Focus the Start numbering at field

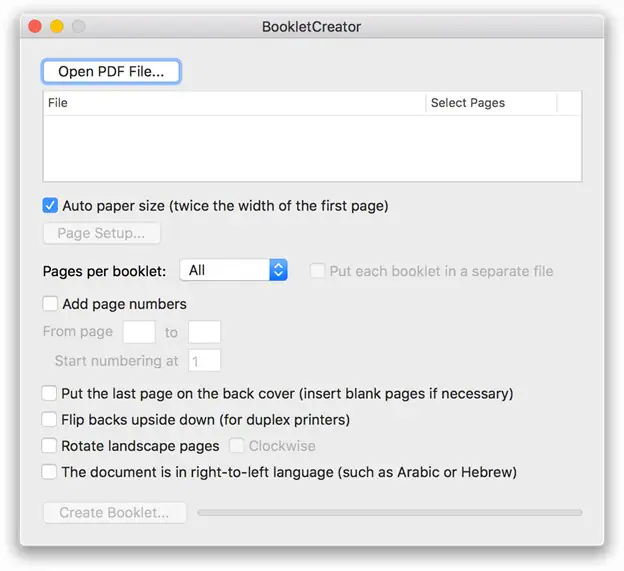click(x=204, y=361)
